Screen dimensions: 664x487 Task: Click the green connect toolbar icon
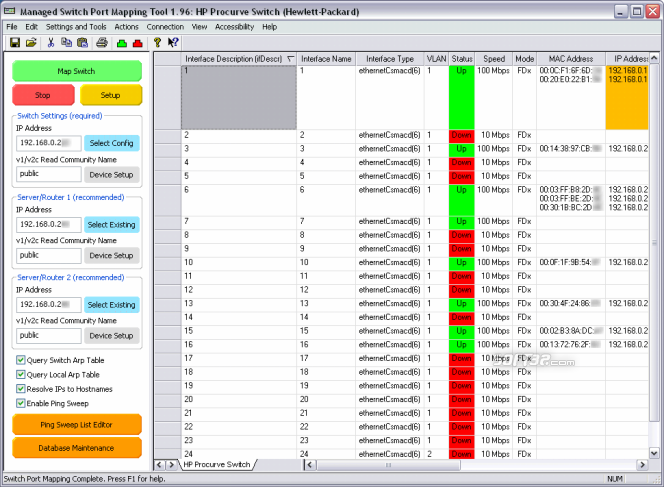[x=122, y=43]
